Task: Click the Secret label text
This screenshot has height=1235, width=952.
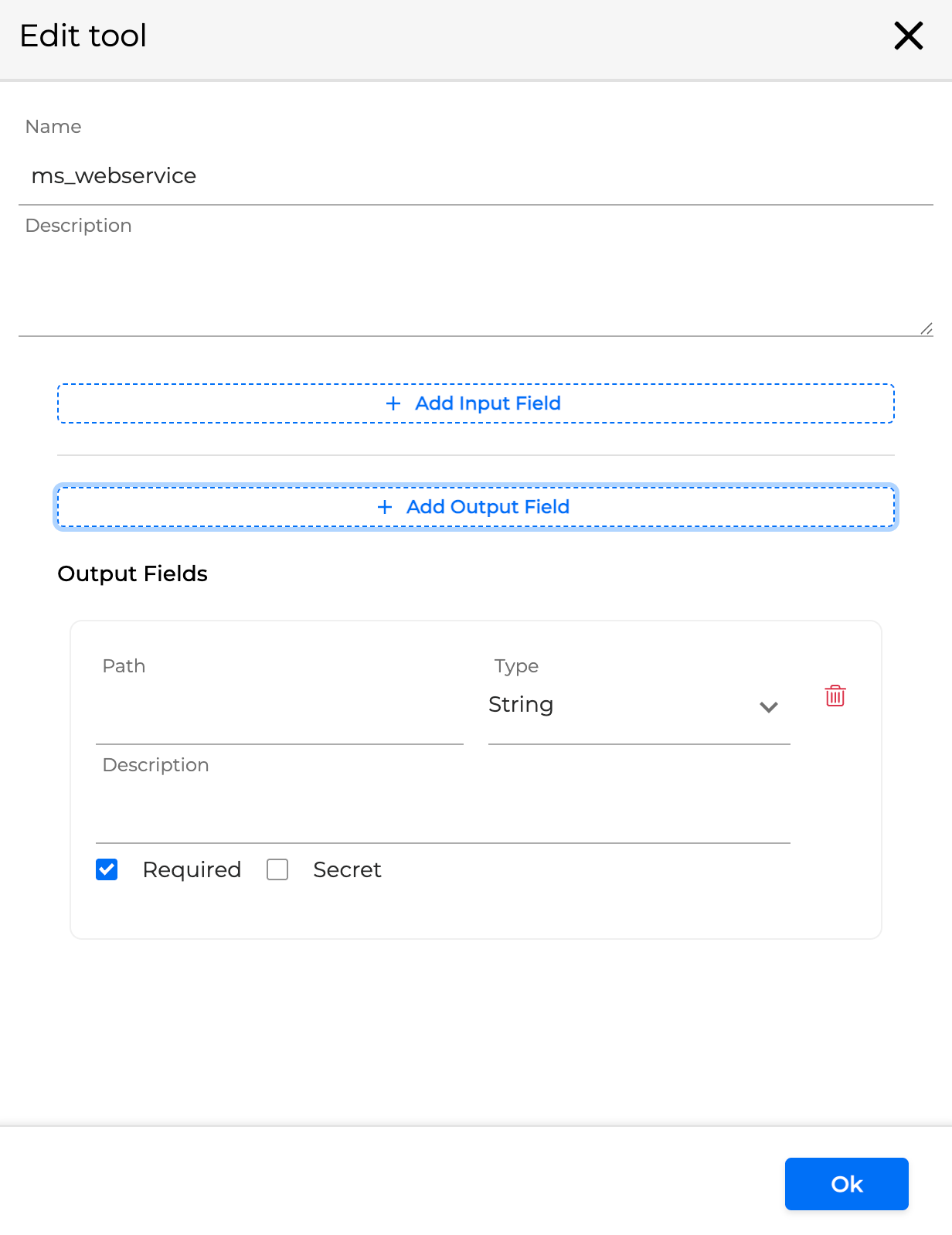Action: (x=347, y=870)
